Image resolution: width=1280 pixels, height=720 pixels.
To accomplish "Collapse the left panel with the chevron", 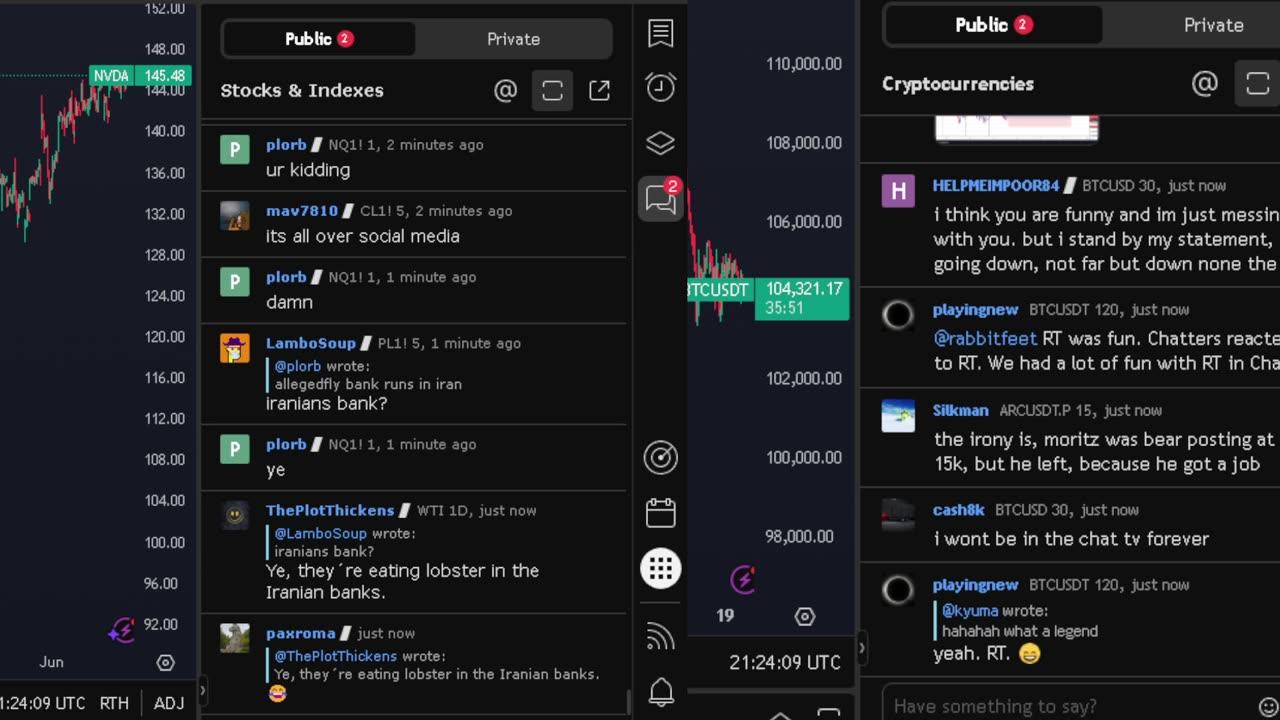I will [x=202, y=690].
